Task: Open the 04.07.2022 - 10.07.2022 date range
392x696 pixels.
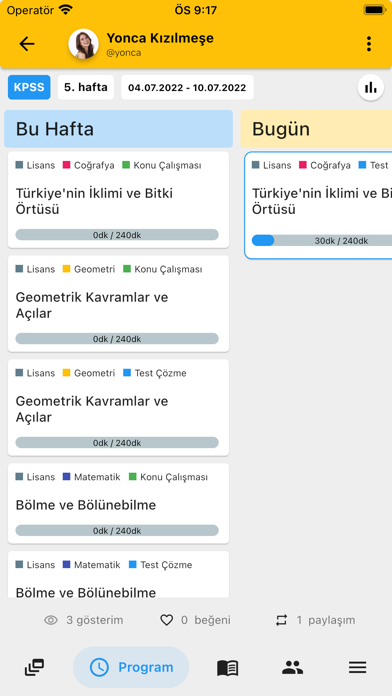Action: 187,87
